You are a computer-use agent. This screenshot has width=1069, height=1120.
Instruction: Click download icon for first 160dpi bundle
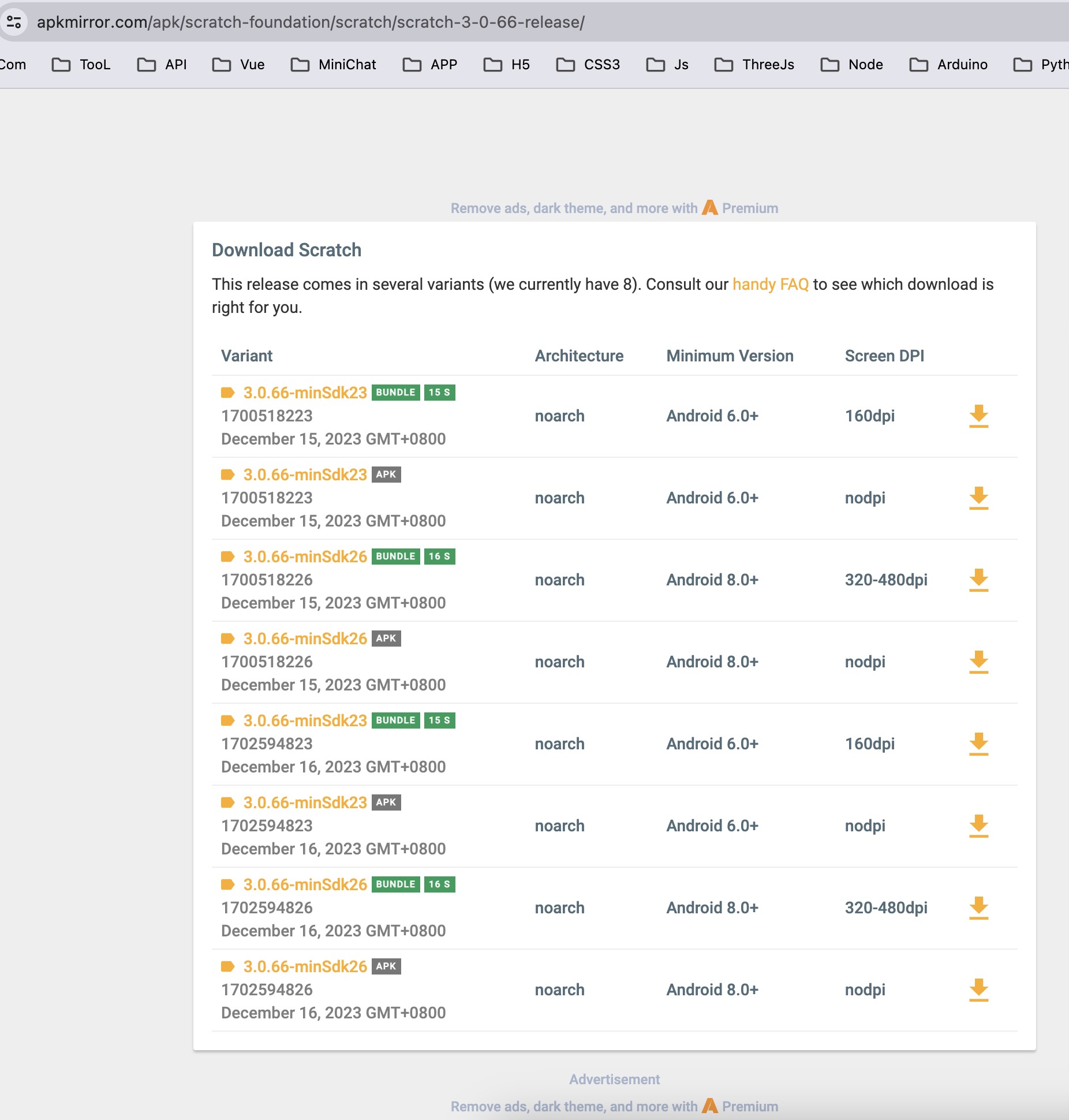pyautogui.click(x=978, y=416)
